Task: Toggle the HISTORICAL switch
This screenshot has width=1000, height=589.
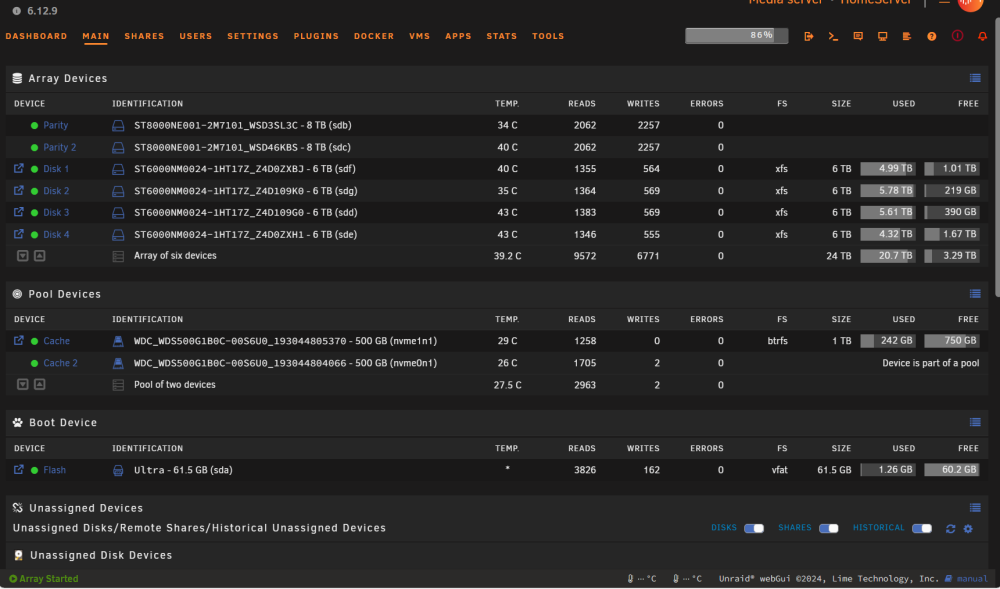Action: (x=922, y=528)
